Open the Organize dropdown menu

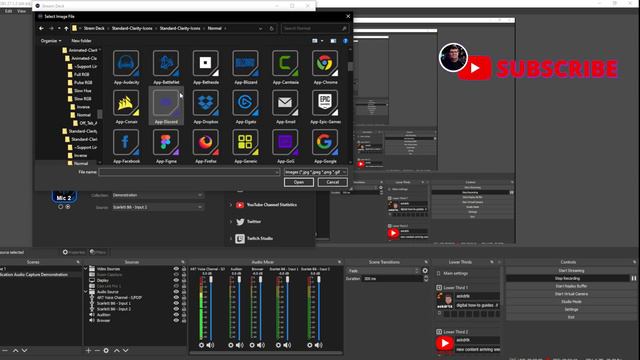pyautogui.click(x=51, y=41)
